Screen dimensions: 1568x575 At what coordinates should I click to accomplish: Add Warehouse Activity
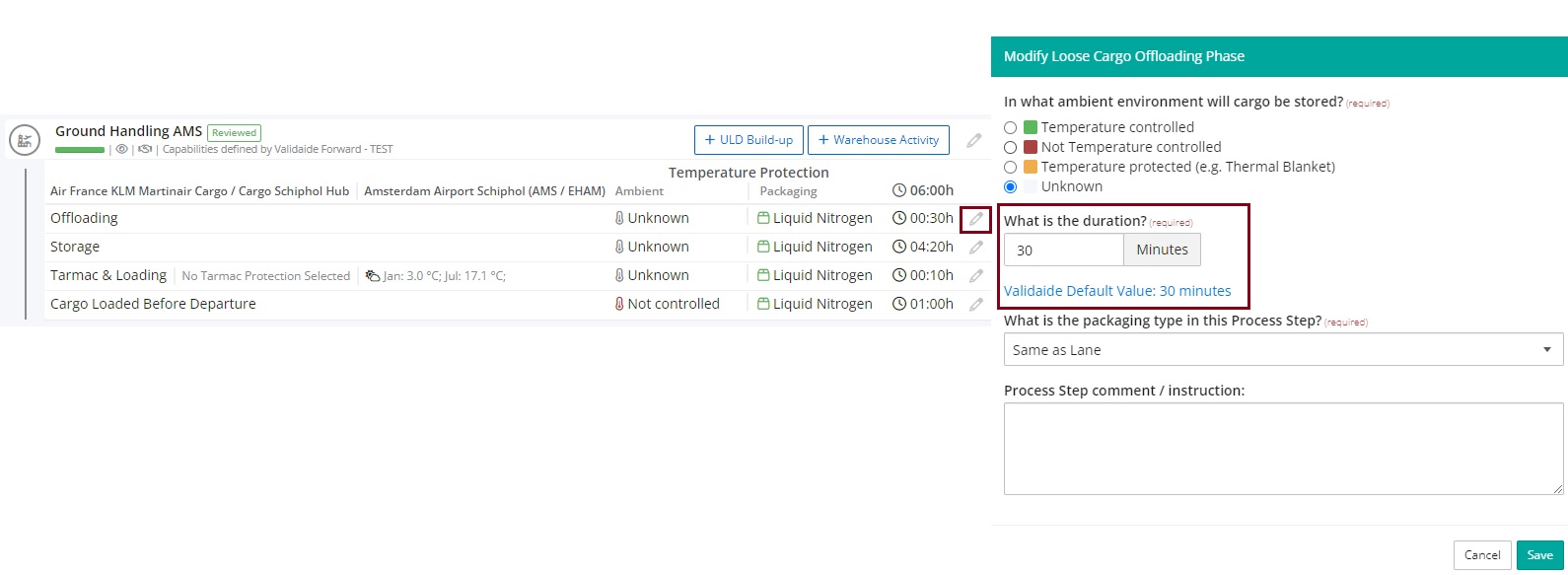pyautogui.click(x=879, y=140)
